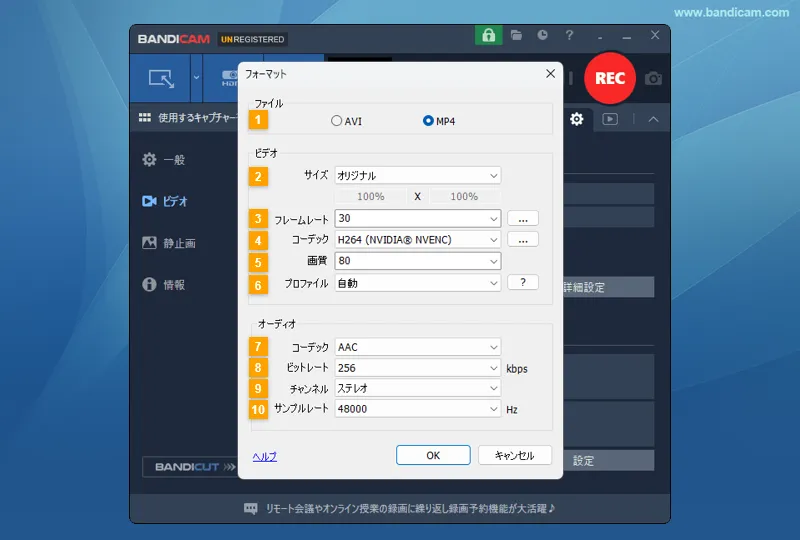Click the green lock icon in Bandicam title bar
Viewport: 800px width, 540px height.
[x=488, y=35]
